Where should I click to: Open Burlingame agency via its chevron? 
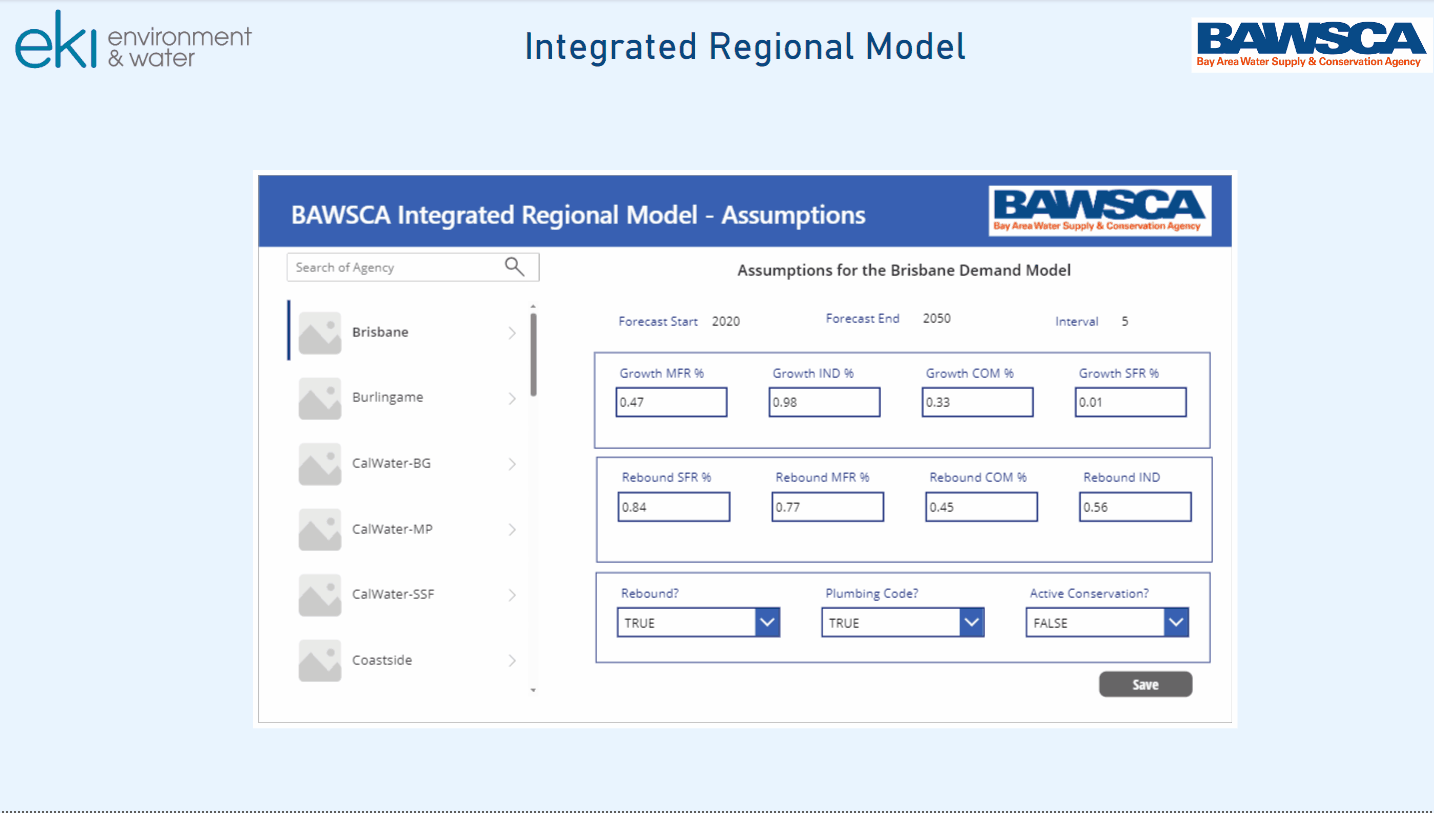pyautogui.click(x=512, y=398)
